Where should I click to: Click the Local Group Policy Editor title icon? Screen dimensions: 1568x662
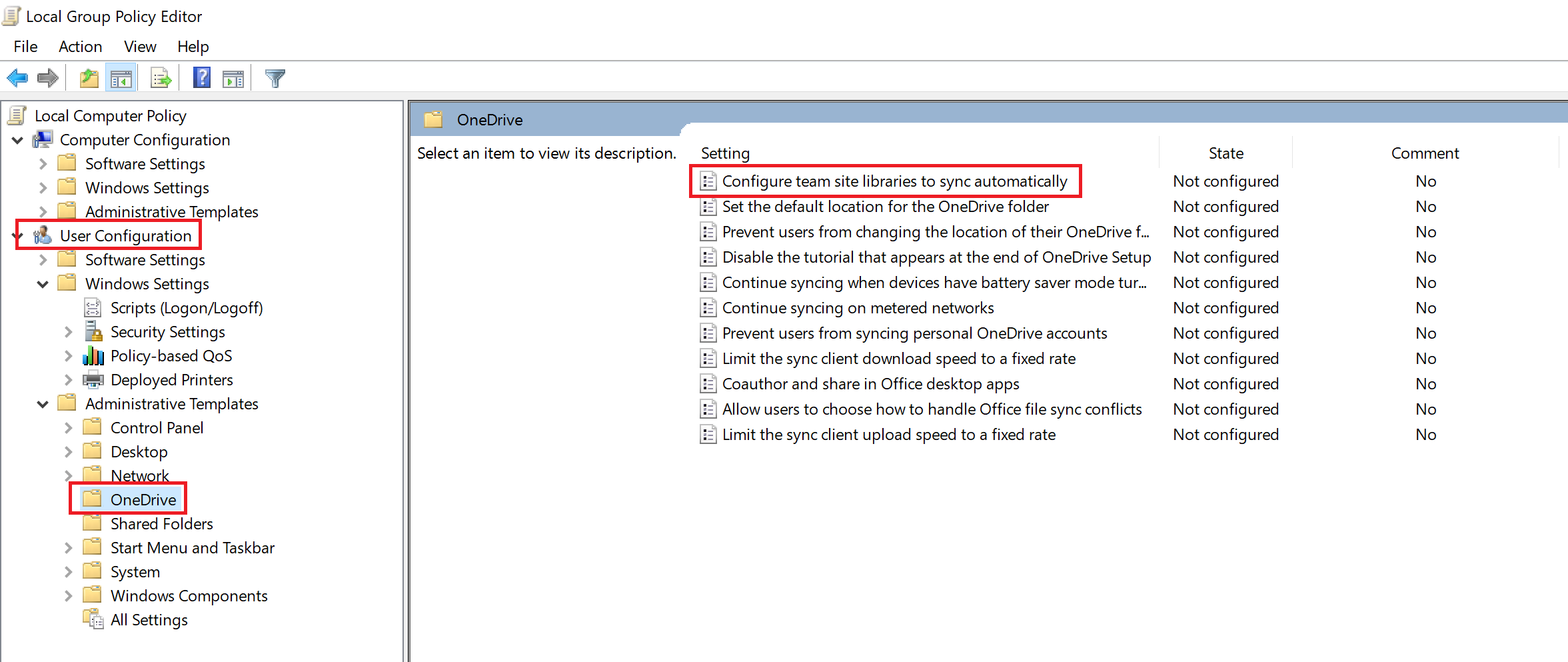11,16
